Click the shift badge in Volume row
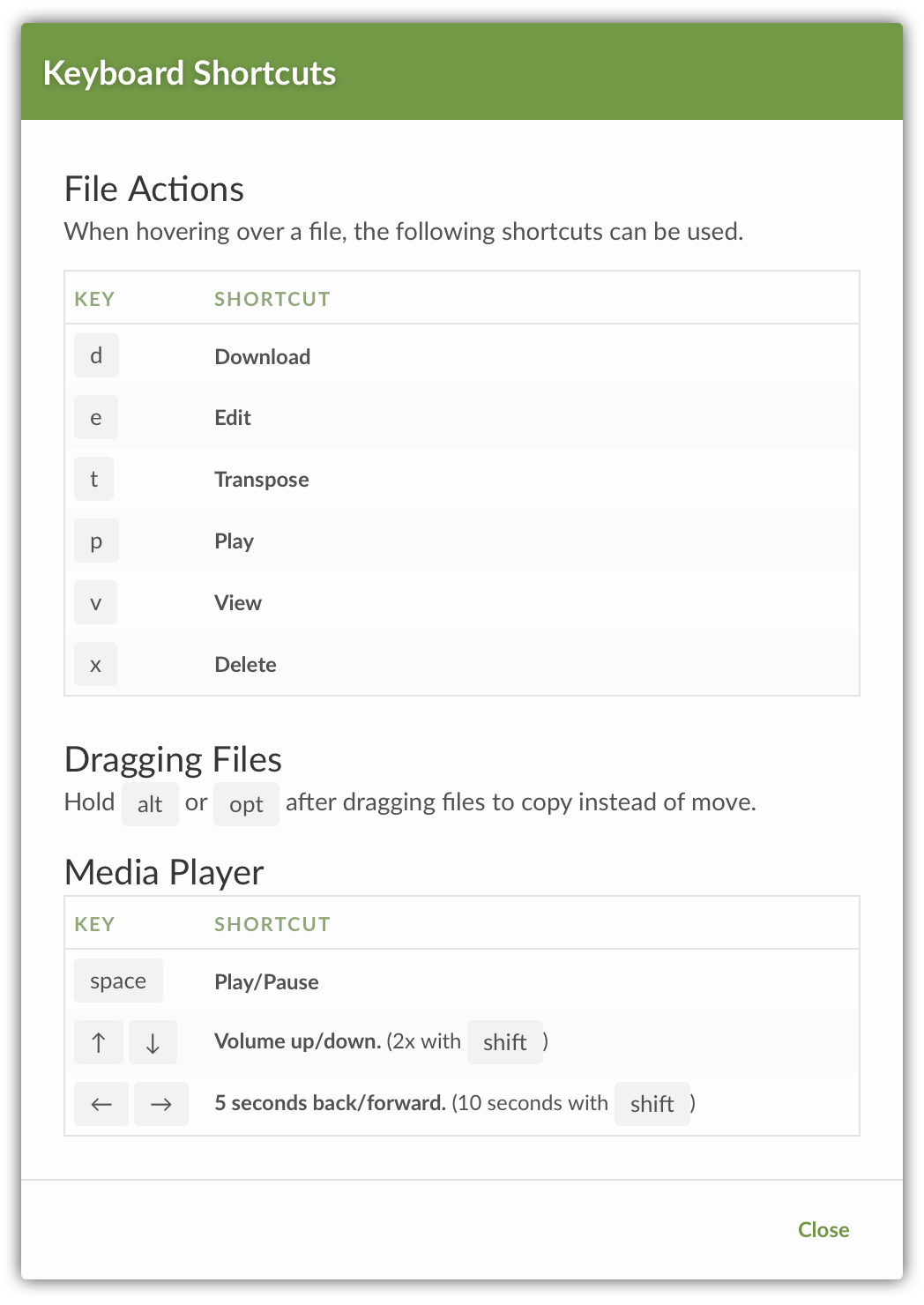The width and height of the screenshot is (924, 1305). (504, 1042)
